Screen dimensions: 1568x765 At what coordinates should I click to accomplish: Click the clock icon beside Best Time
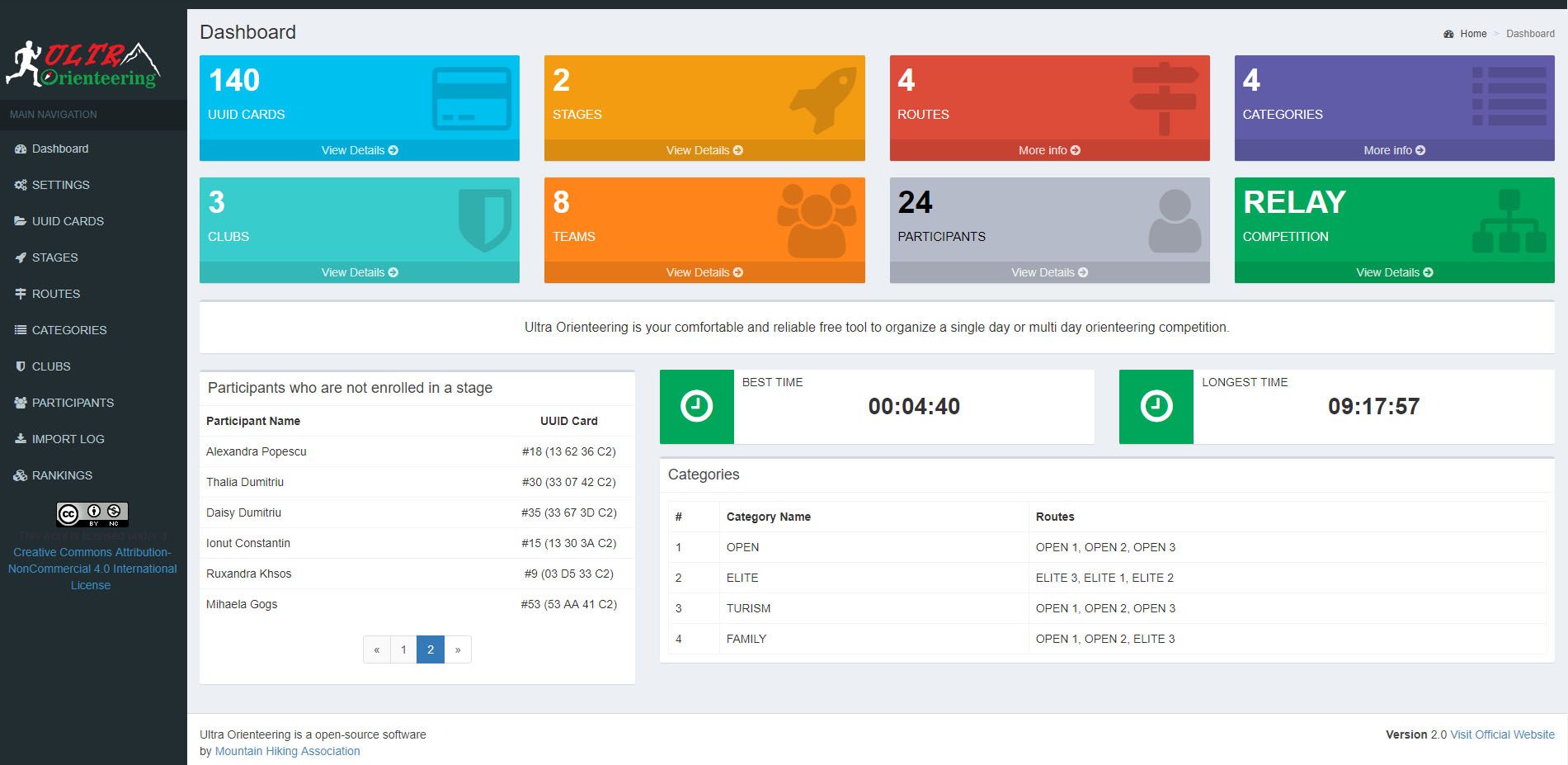point(696,407)
